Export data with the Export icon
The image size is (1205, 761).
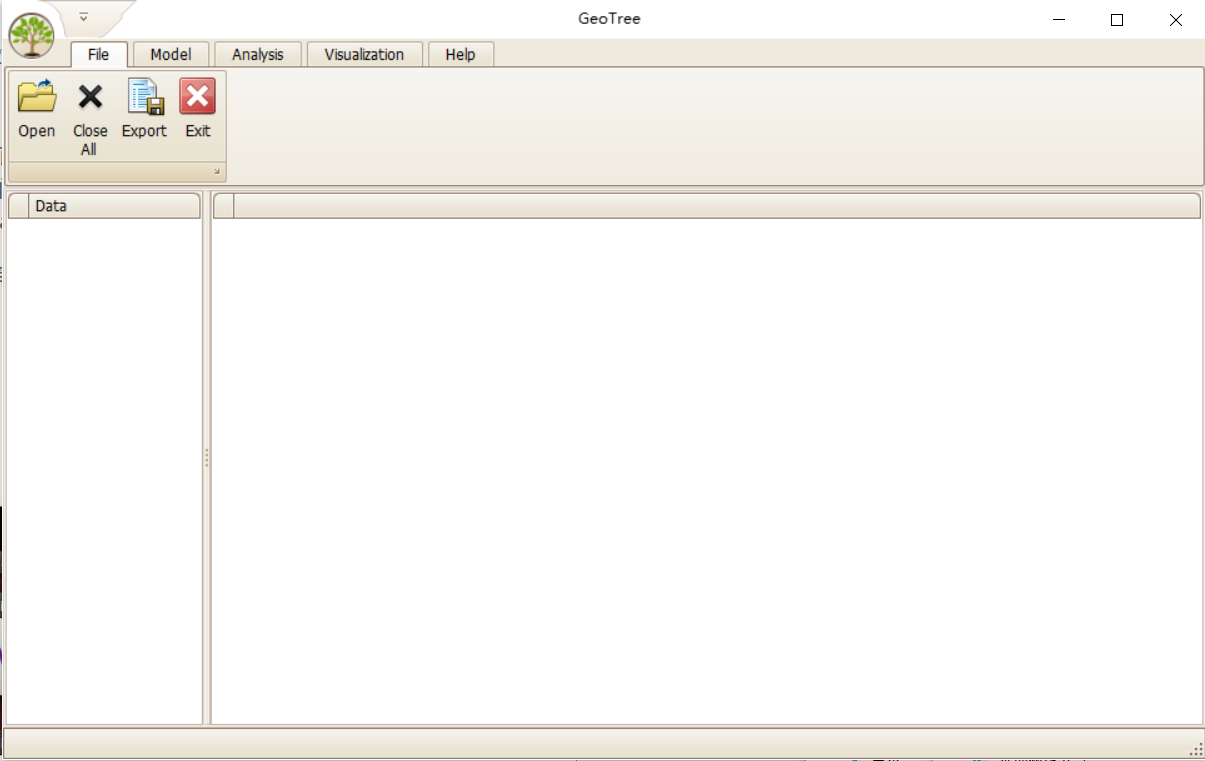[x=144, y=98]
